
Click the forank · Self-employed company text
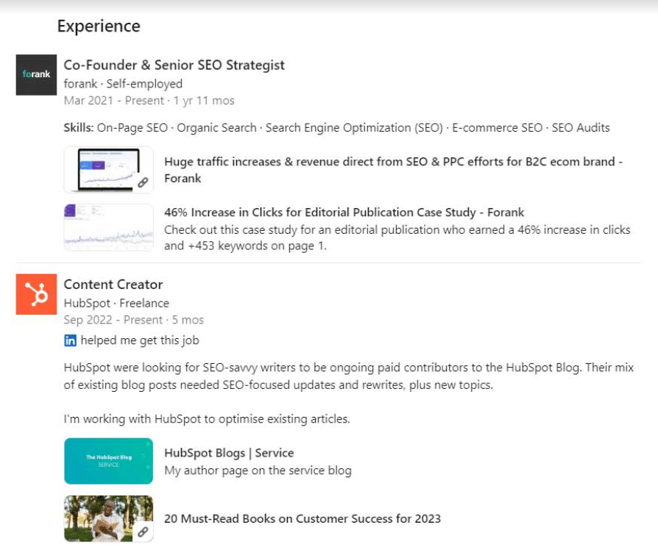click(123, 84)
